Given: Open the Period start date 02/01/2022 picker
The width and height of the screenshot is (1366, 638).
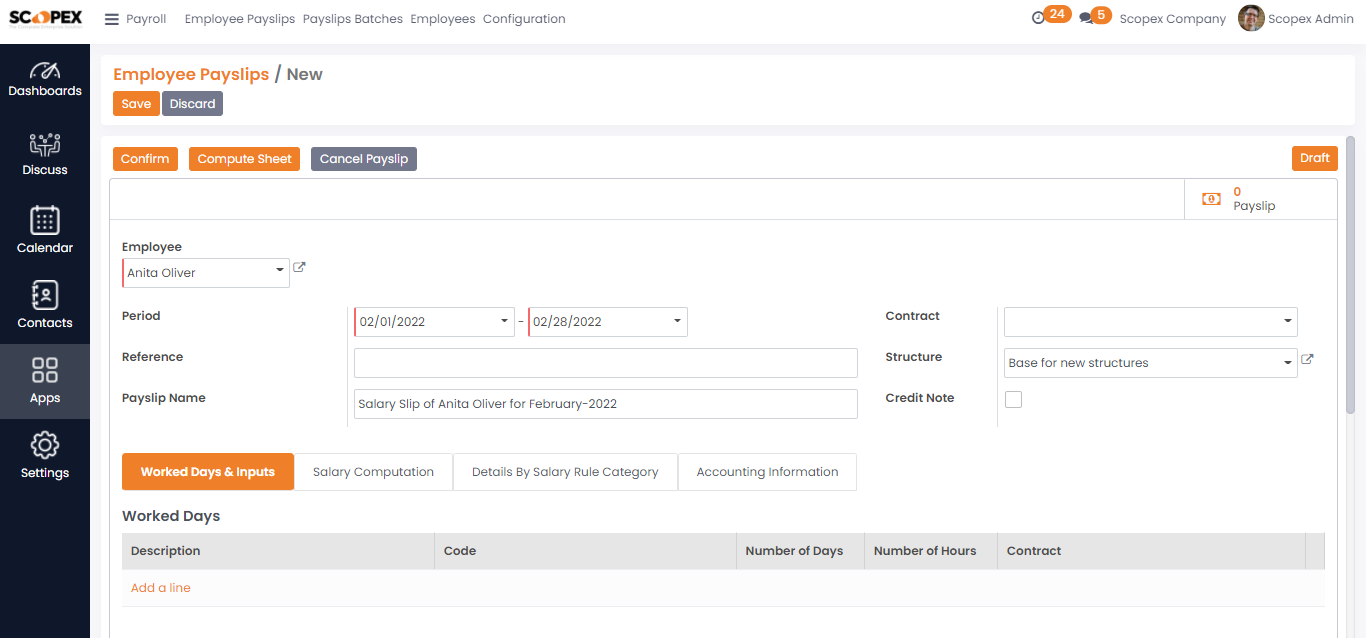Looking at the screenshot, I should click(x=434, y=322).
